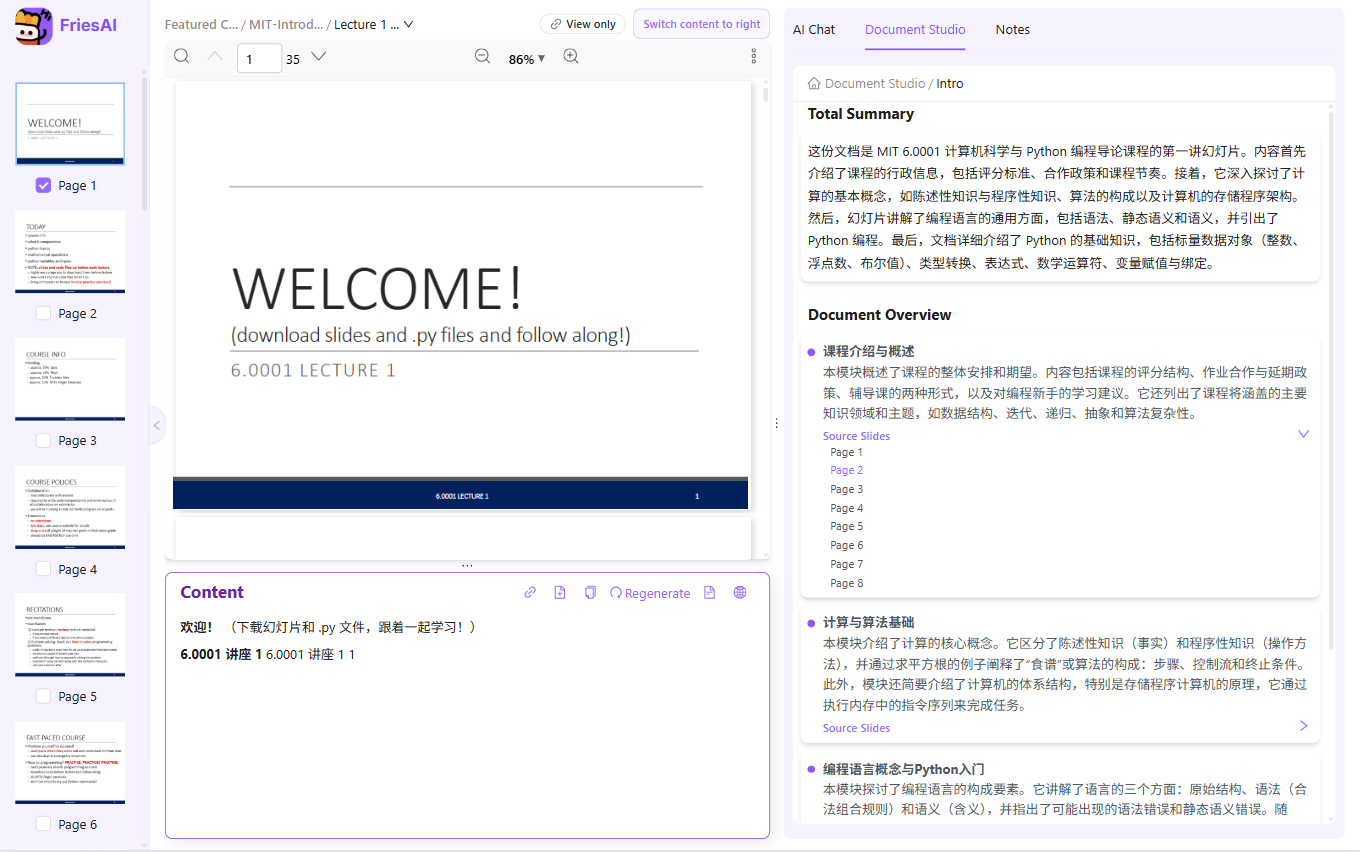Collapse Source Slides list under 课程介绍与概述

point(1303,434)
